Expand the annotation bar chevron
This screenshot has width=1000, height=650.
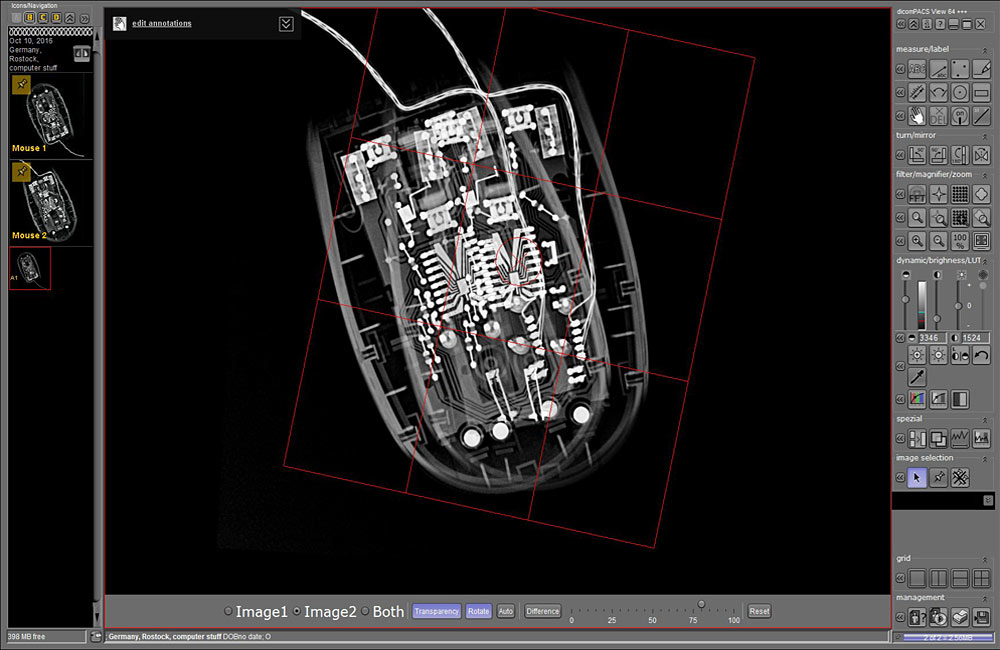(286, 23)
